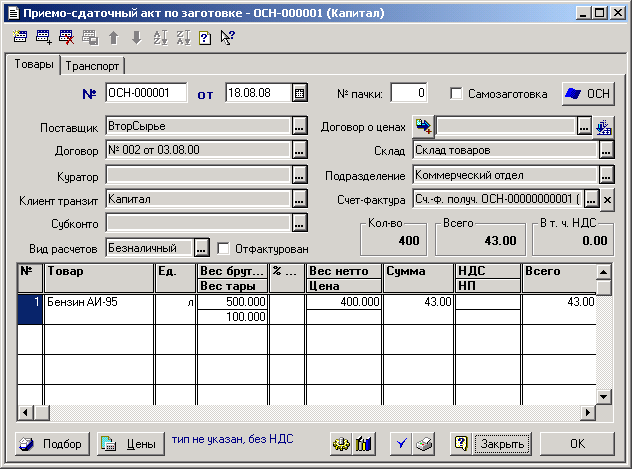Click the print icon near Закрыть
The image size is (632, 469).
(x=424, y=443)
